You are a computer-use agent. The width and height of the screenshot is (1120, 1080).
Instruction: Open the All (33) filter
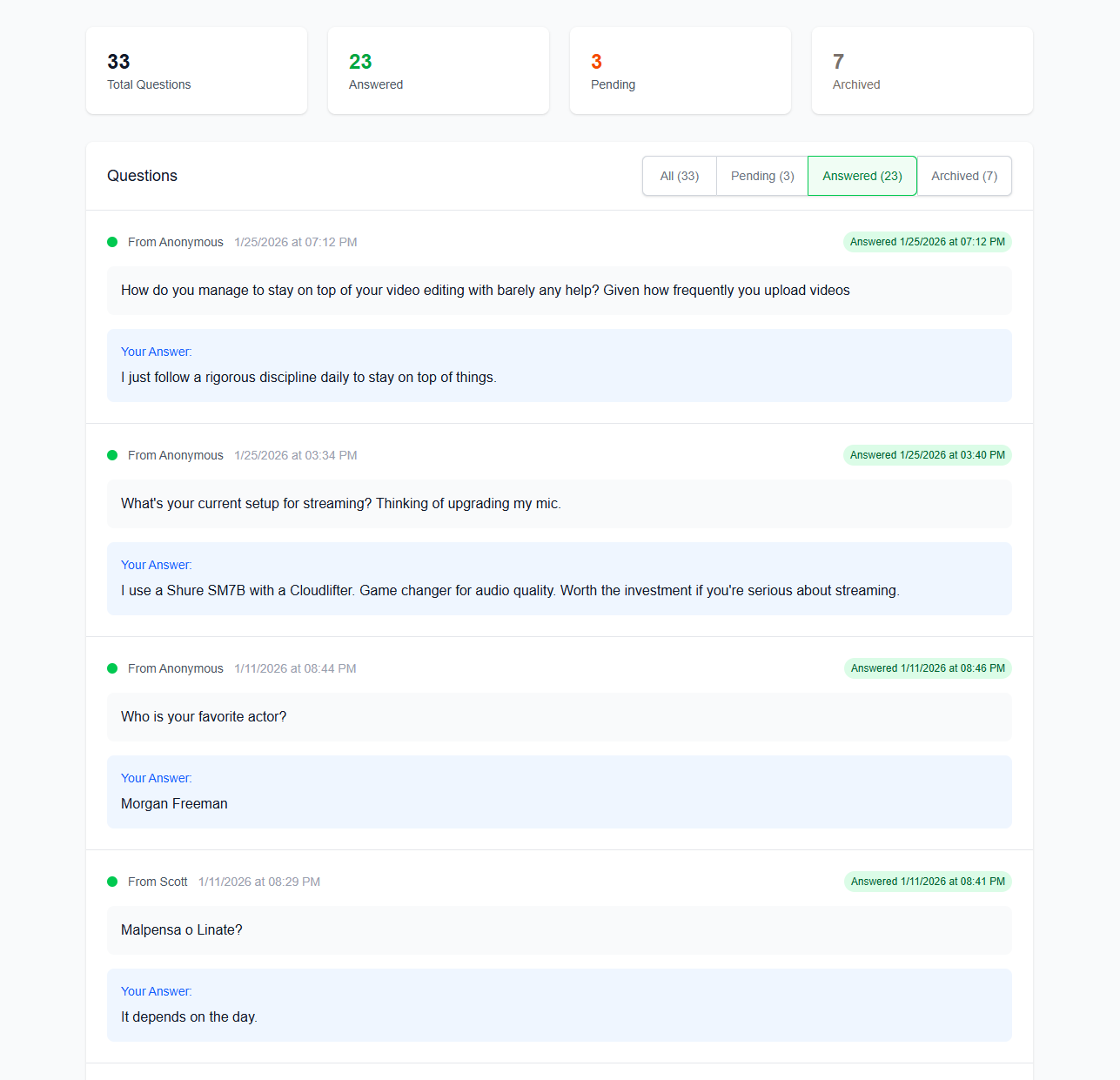pyautogui.click(x=679, y=176)
